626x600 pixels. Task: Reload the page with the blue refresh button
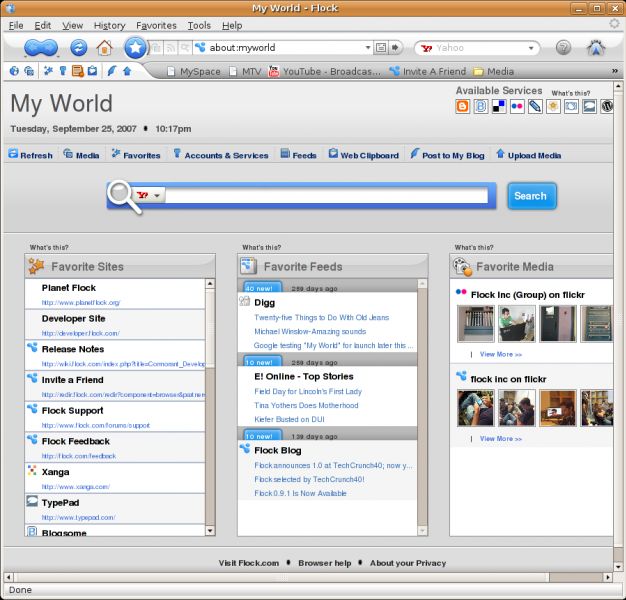coord(79,48)
